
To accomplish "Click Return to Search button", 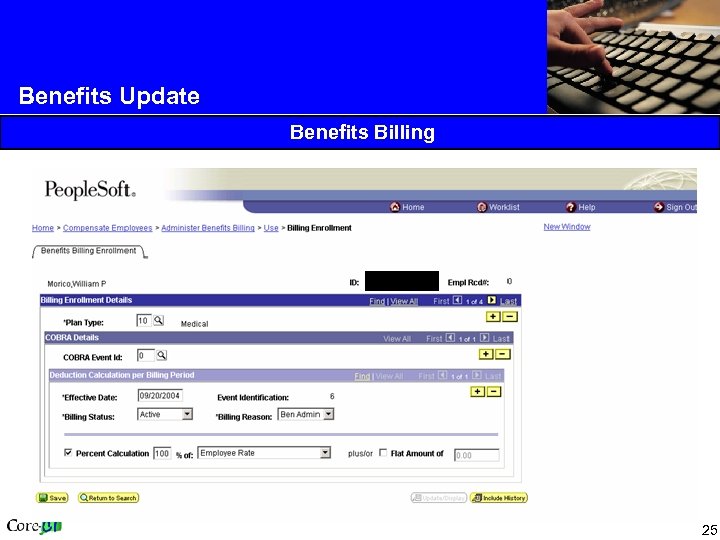I will tap(108, 498).
